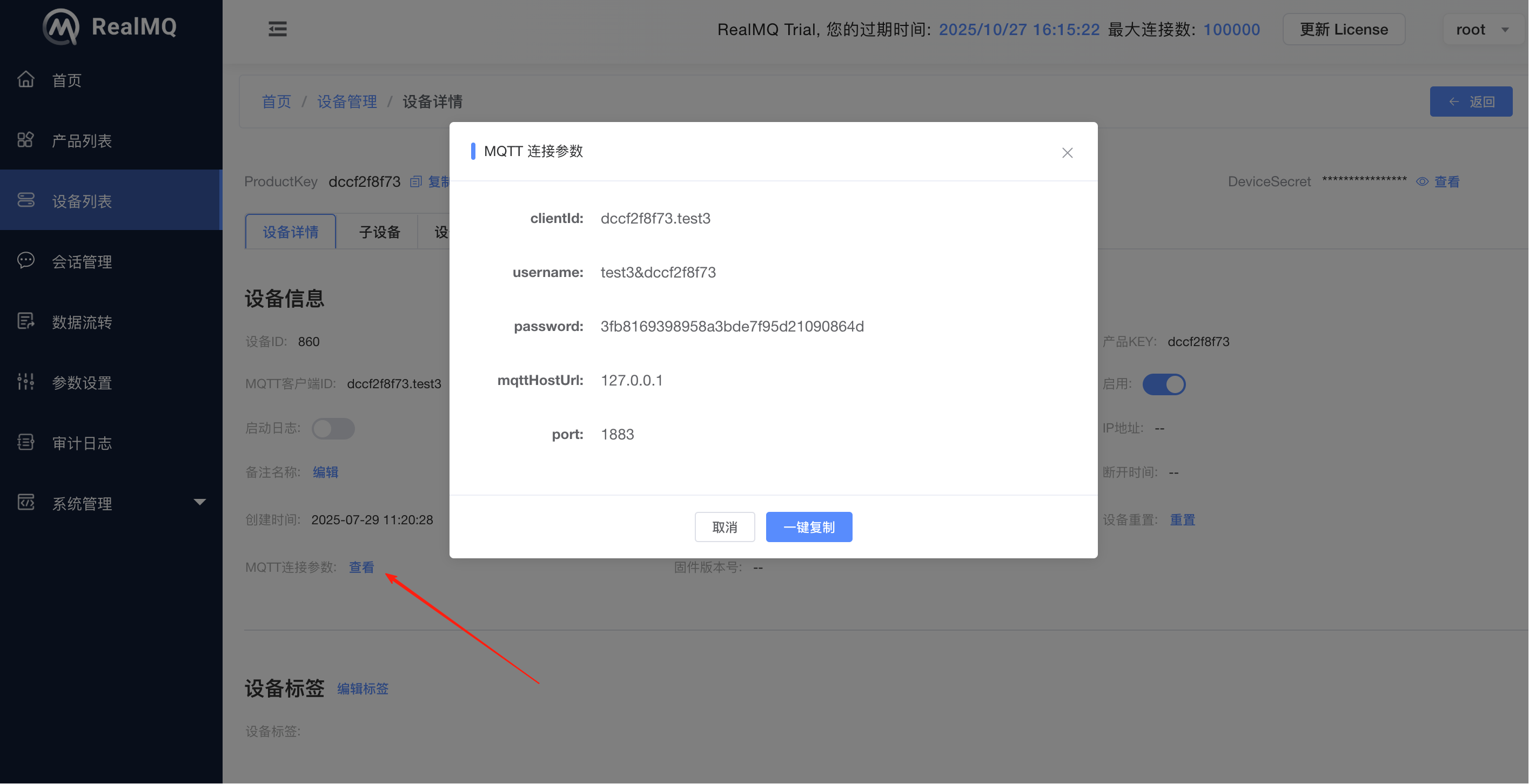1529x784 pixels.
Task: Click expiry time 2025/10/27 16:15:22
Action: pyautogui.click(x=1019, y=29)
